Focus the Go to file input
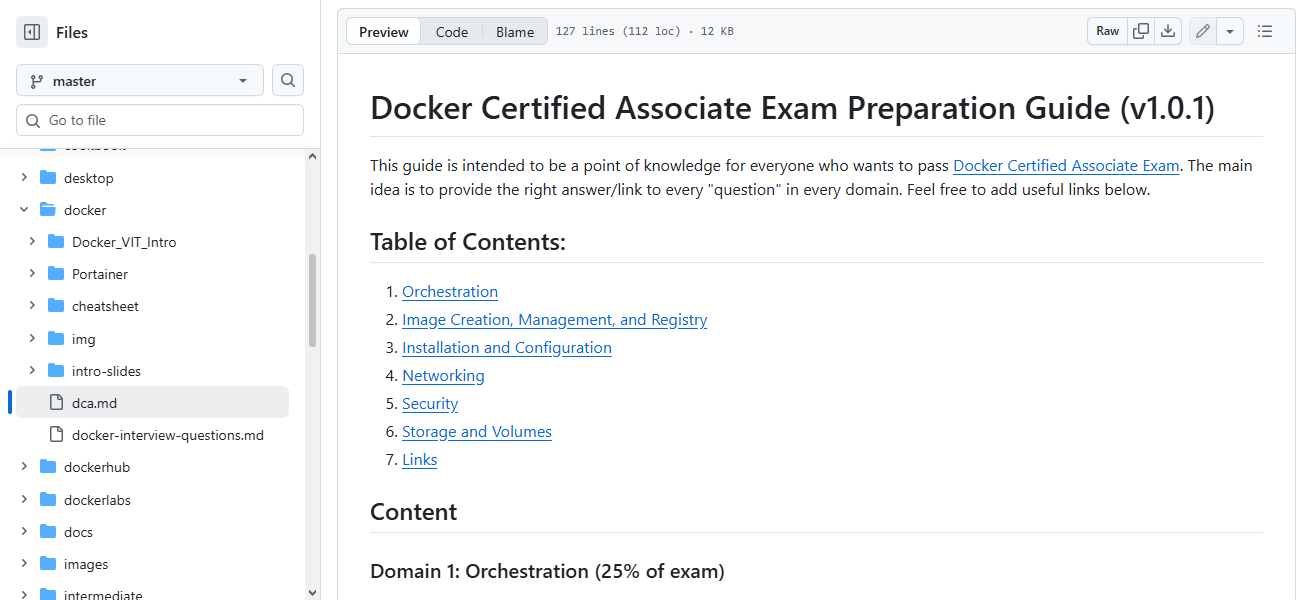 160,120
